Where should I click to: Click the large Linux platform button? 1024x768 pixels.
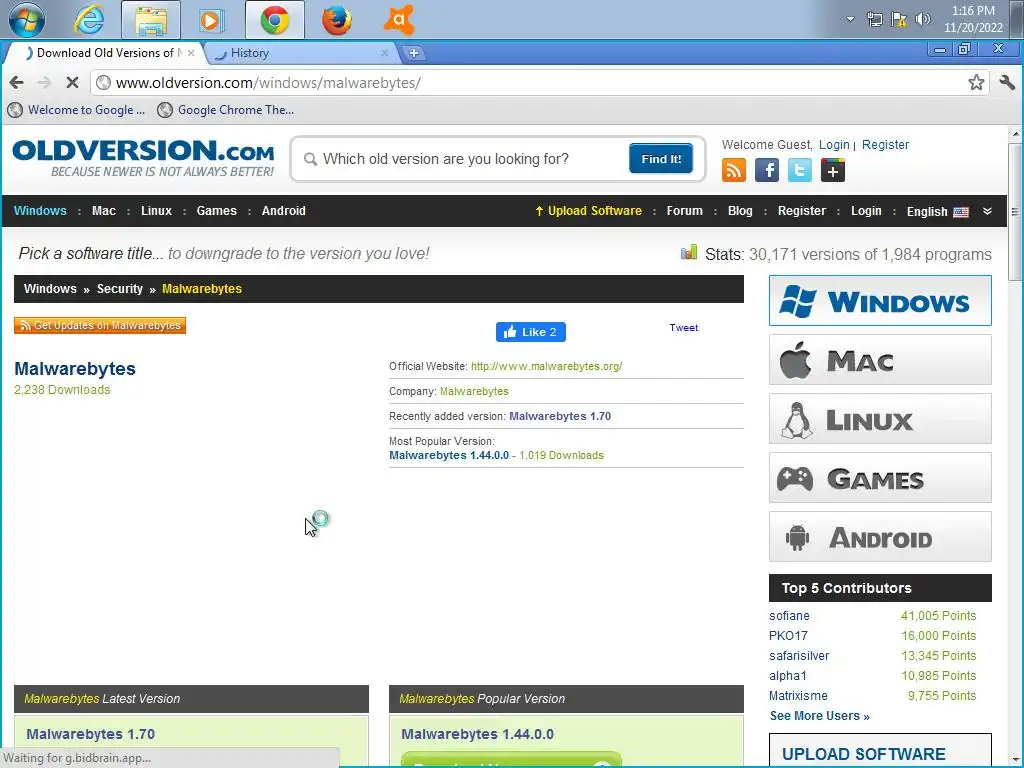tap(880, 419)
